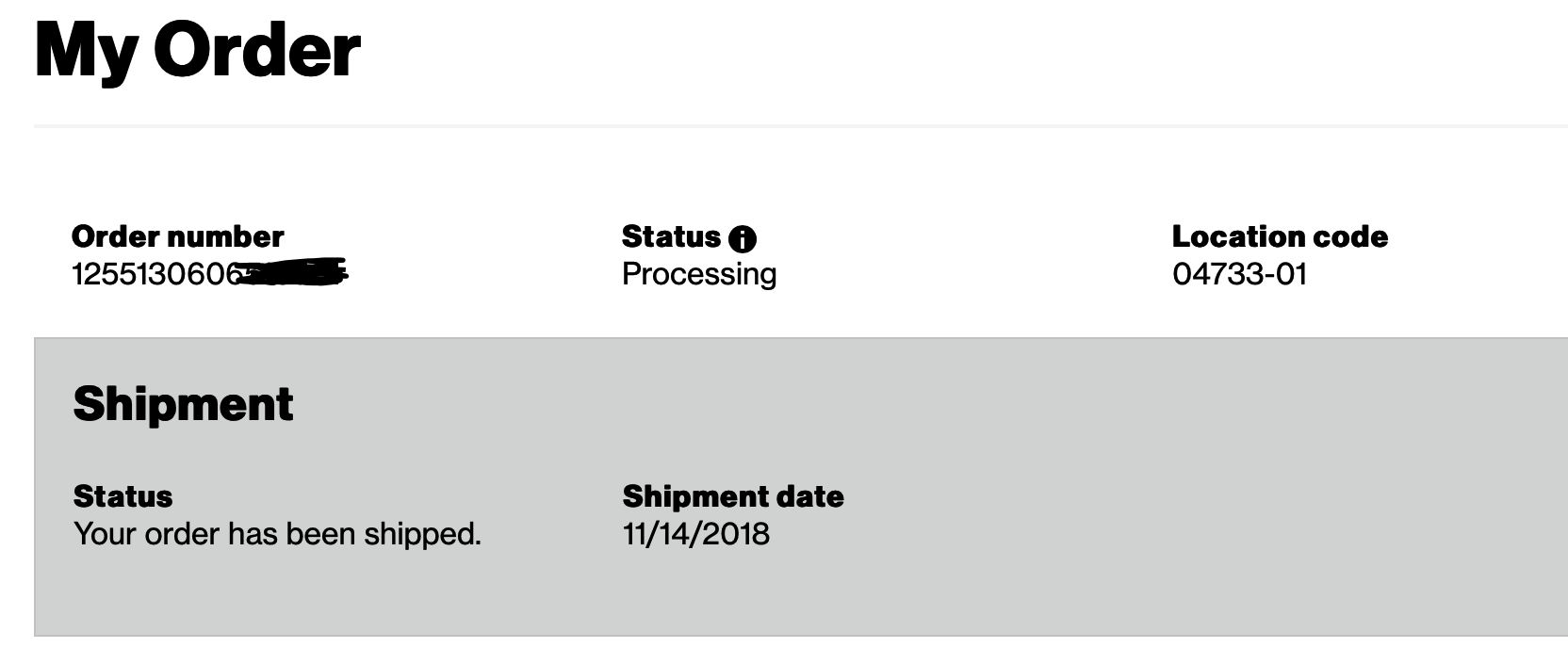Click 'Your order has been shipped.' text
Image resolution: width=1568 pixels, height=648 pixels.
coord(277,534)
